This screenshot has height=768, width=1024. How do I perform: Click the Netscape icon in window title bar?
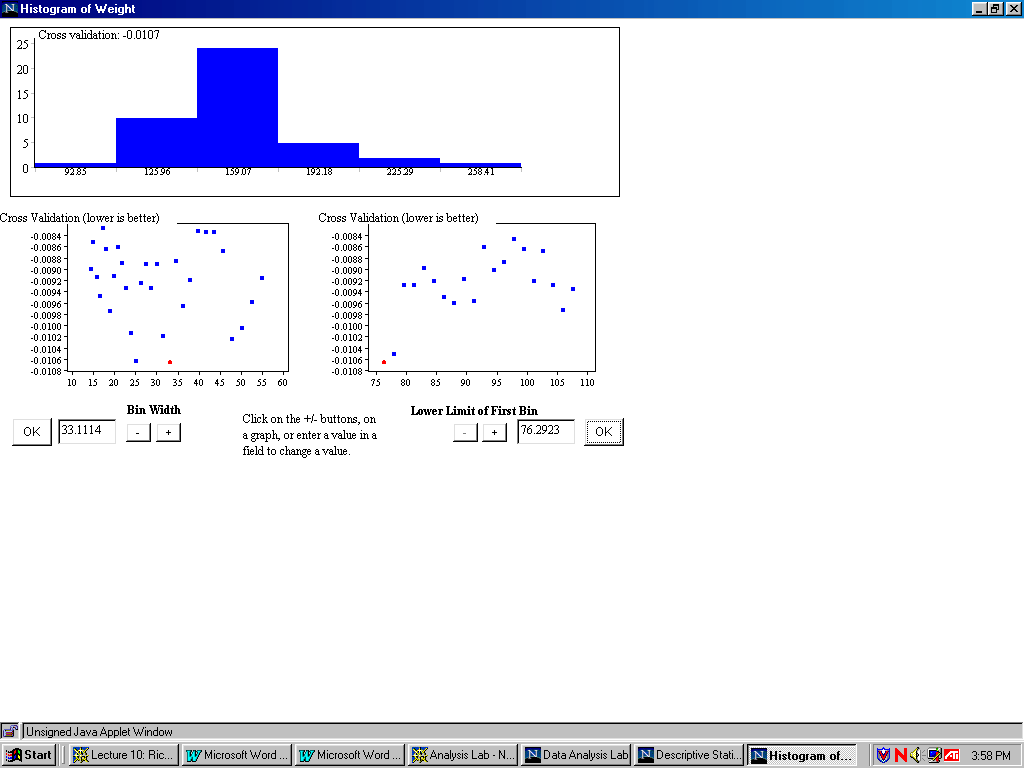click(x=10, y=9)
